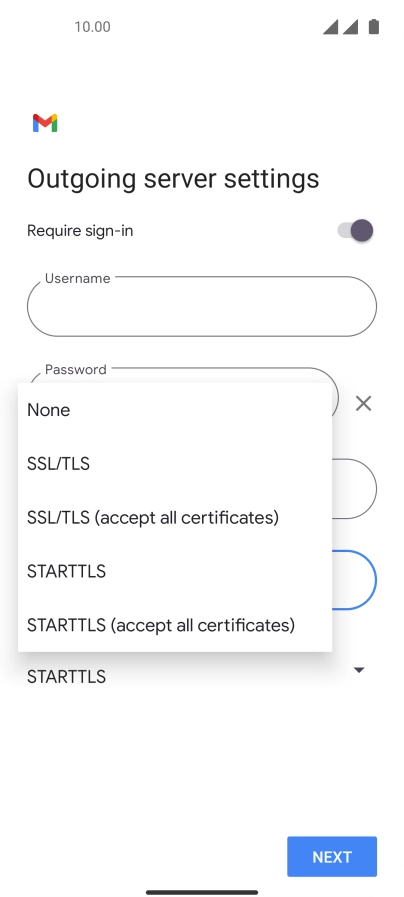This screenshot has height=897, width=404.
Task: Choose SSL/TLS security option
Action: coord(175,463)
